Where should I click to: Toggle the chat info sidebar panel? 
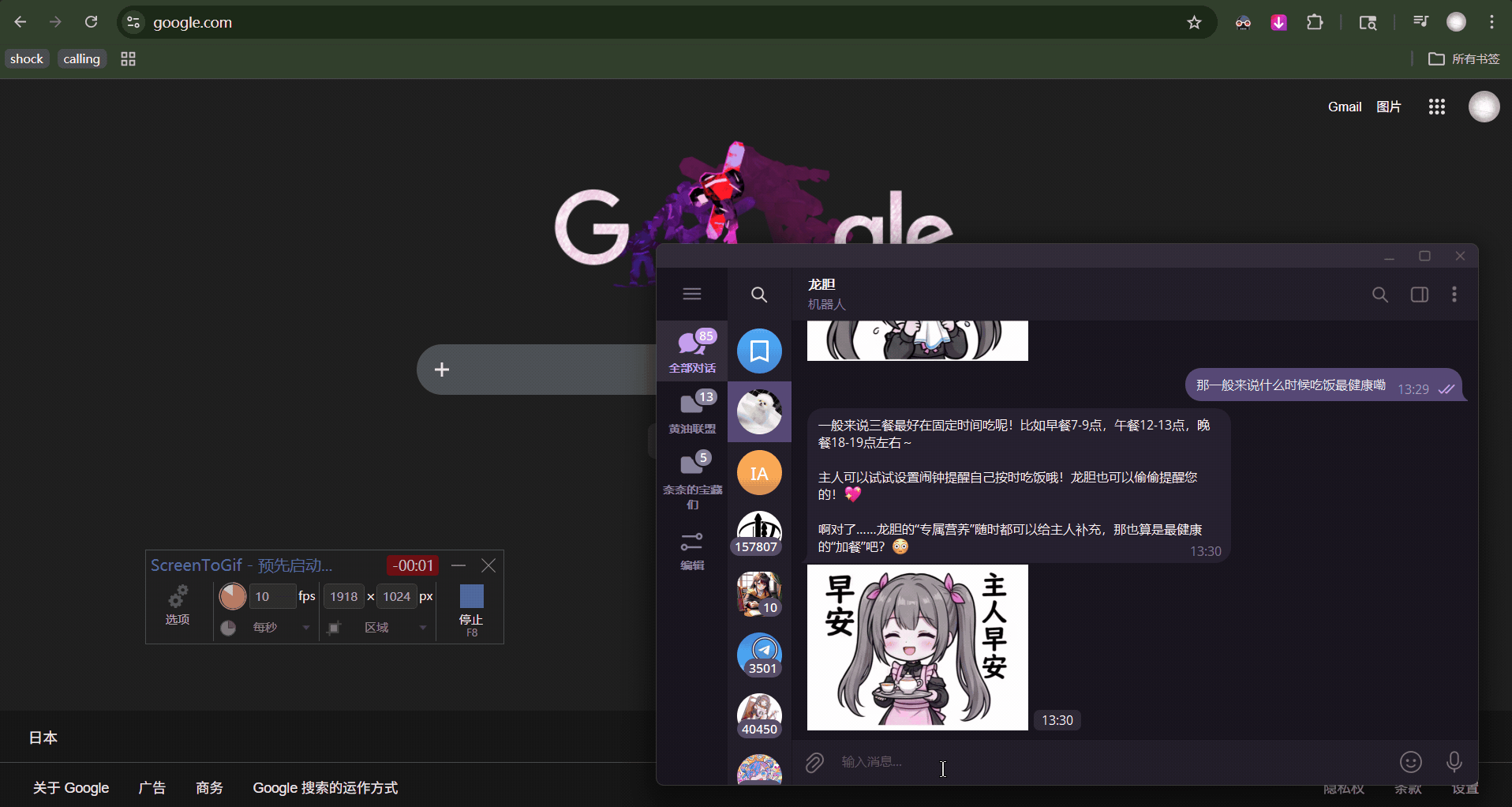click(1419, 294)
